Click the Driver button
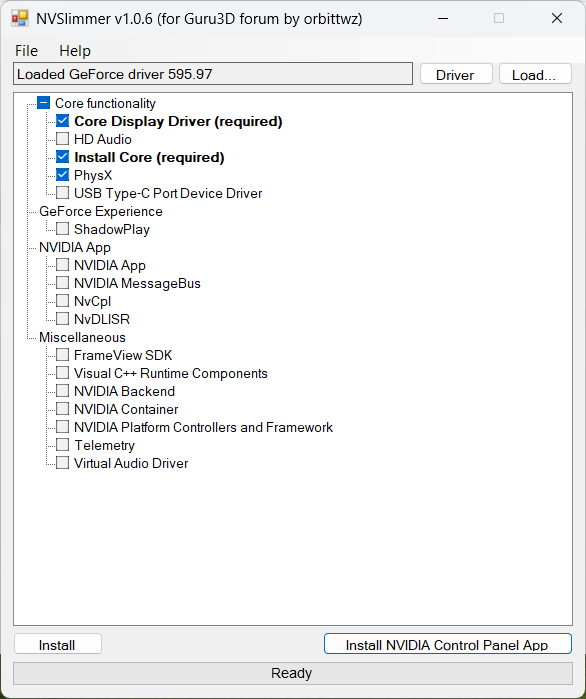The width and height of the screenshot is (586, 699). pos(456,74)
